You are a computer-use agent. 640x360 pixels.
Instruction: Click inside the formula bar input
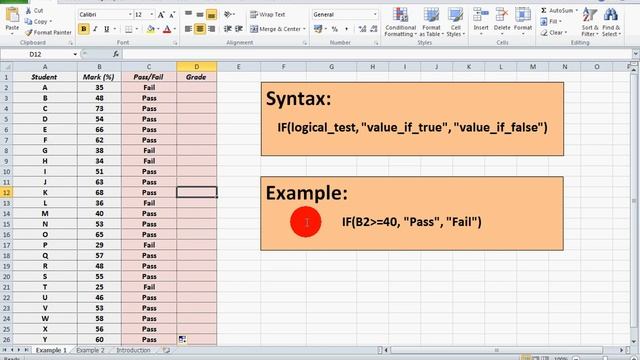376,54
